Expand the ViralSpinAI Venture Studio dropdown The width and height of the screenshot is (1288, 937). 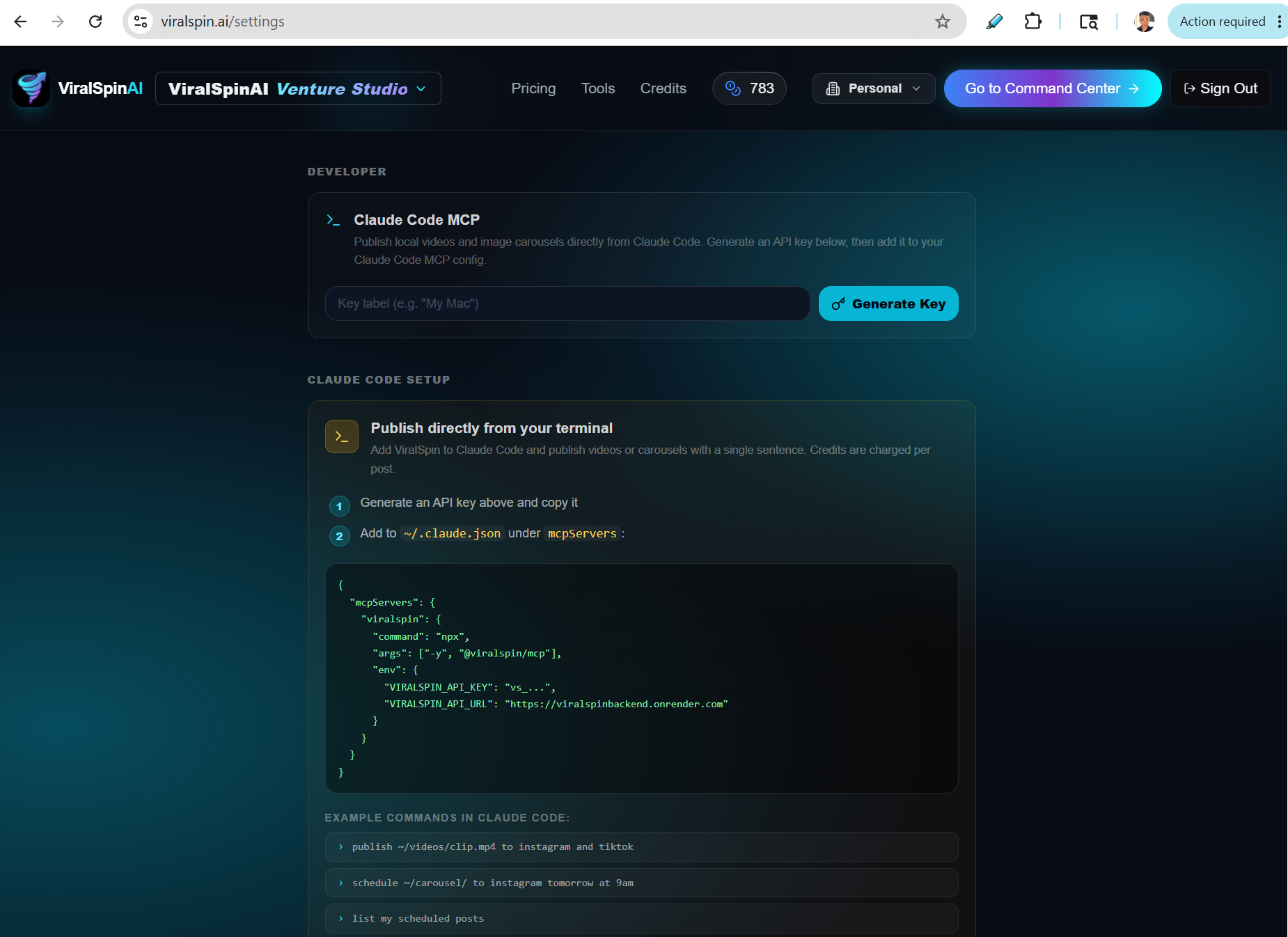298,88
